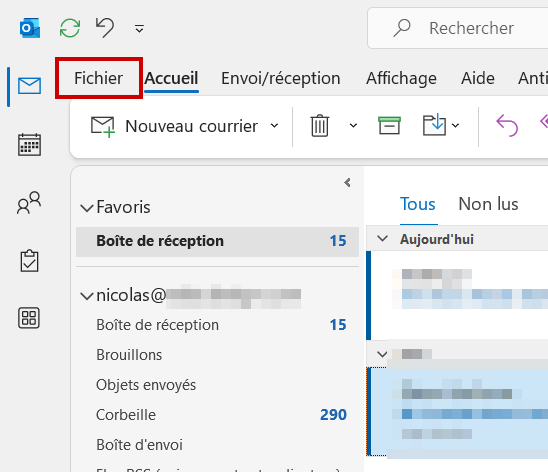Image resolution: width=548 pixels, height=472 pixels.
Task: Collapse the folder pane with arrow
Action: coord(347,182)
